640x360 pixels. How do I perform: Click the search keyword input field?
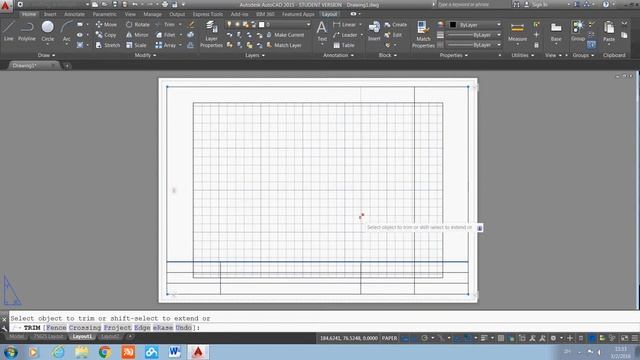click(x=473, y=4)
